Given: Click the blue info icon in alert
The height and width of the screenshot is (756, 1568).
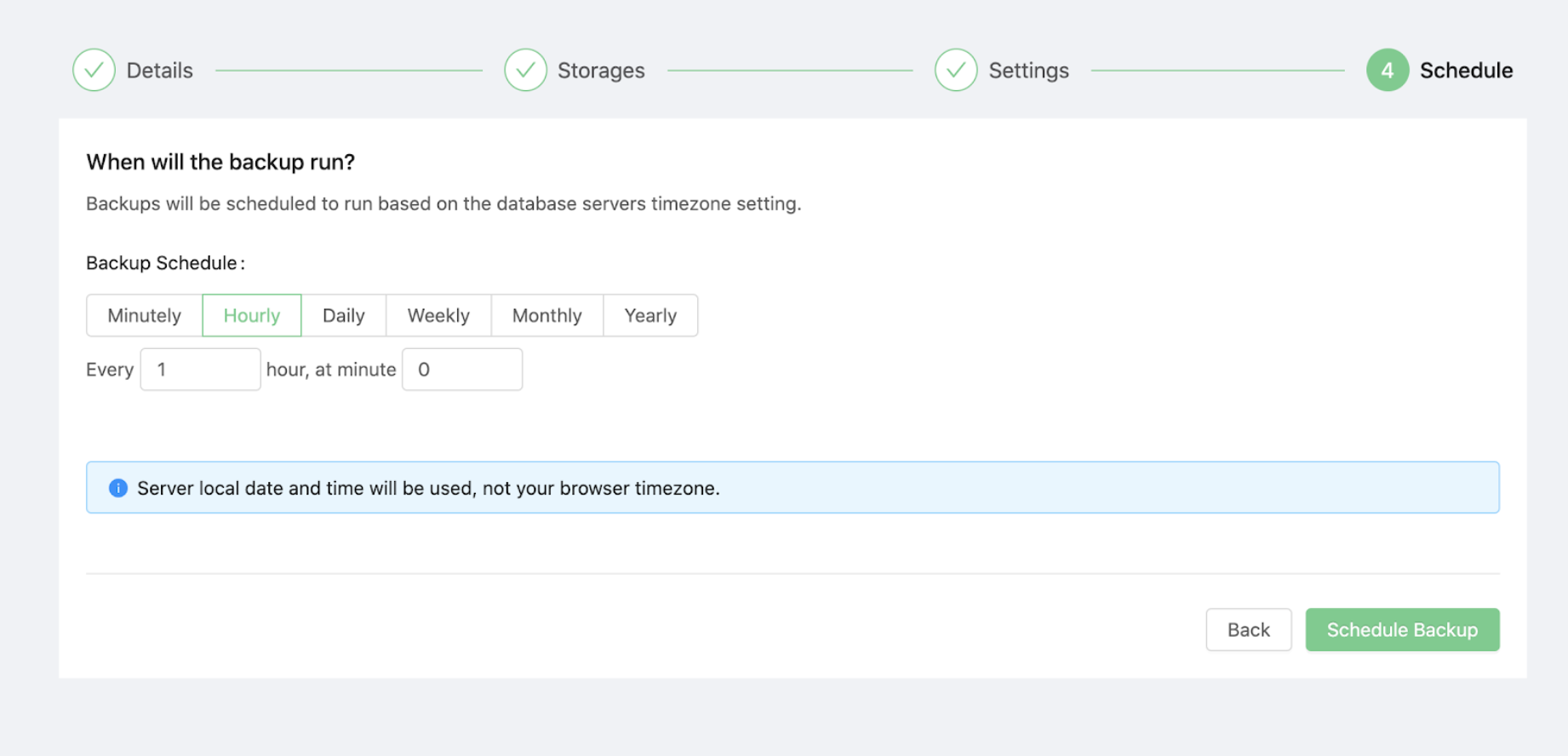Looking at the screenshot, I should 118,488.
